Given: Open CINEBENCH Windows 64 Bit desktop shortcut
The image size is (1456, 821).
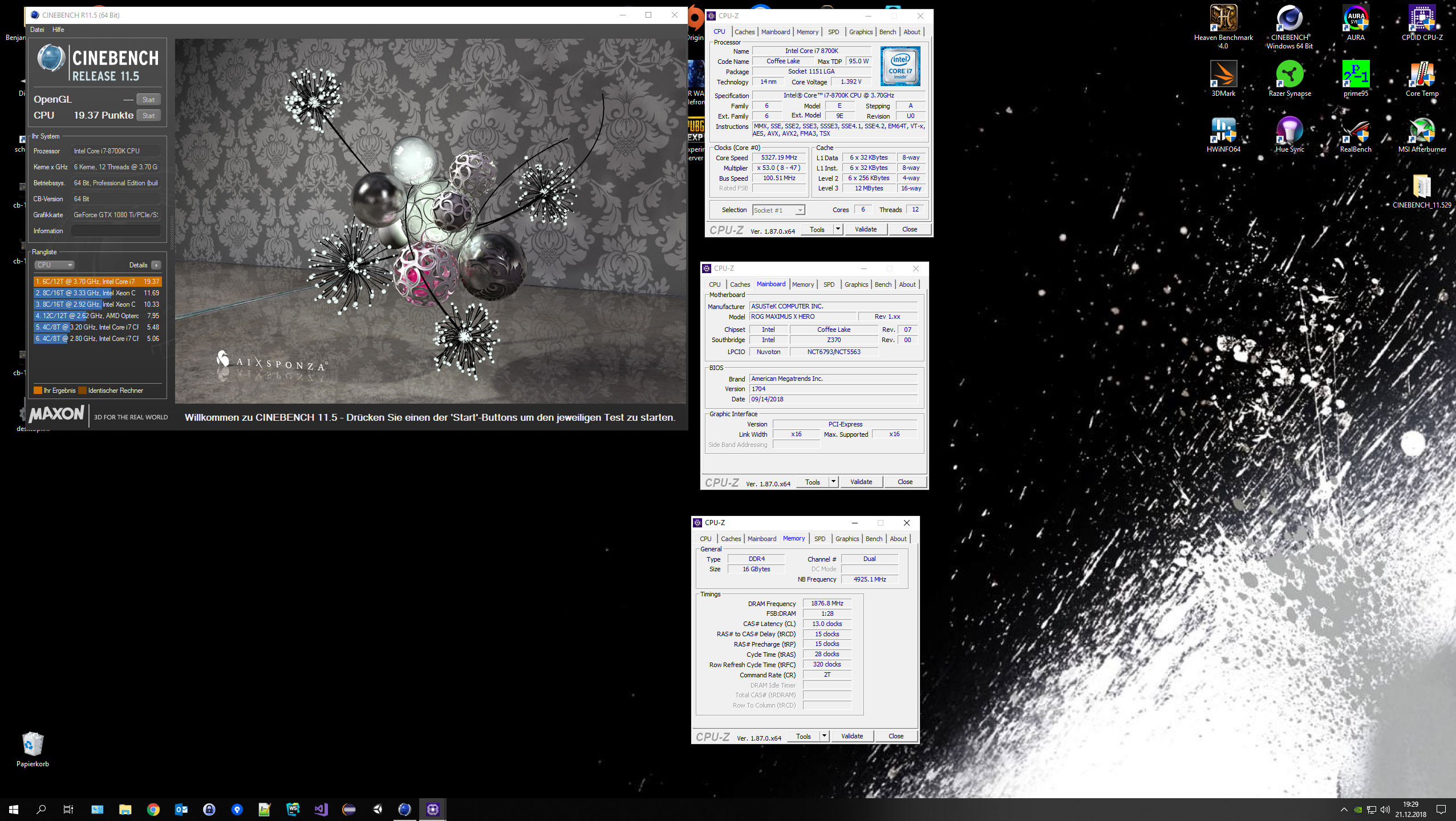Looking at the screenshot, I should click(x=1289, y=27).
